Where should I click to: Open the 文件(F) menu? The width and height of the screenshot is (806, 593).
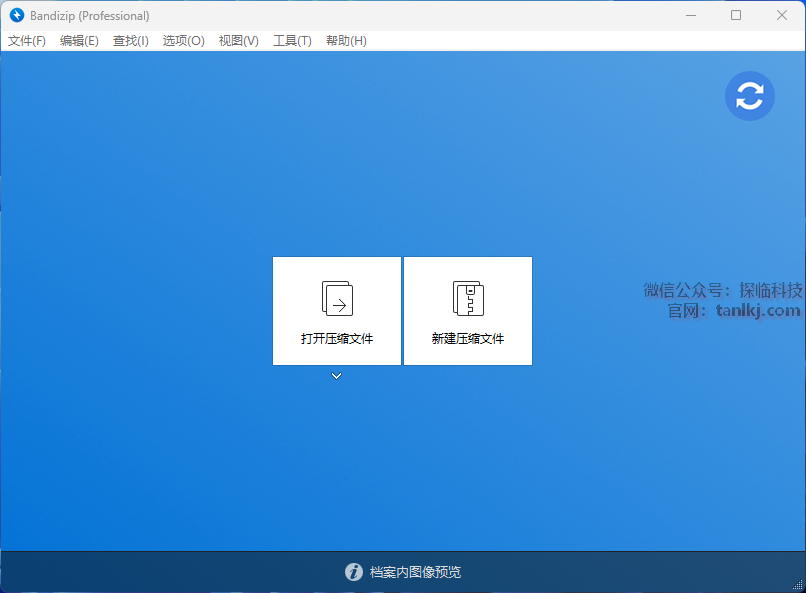click(27, 41)
